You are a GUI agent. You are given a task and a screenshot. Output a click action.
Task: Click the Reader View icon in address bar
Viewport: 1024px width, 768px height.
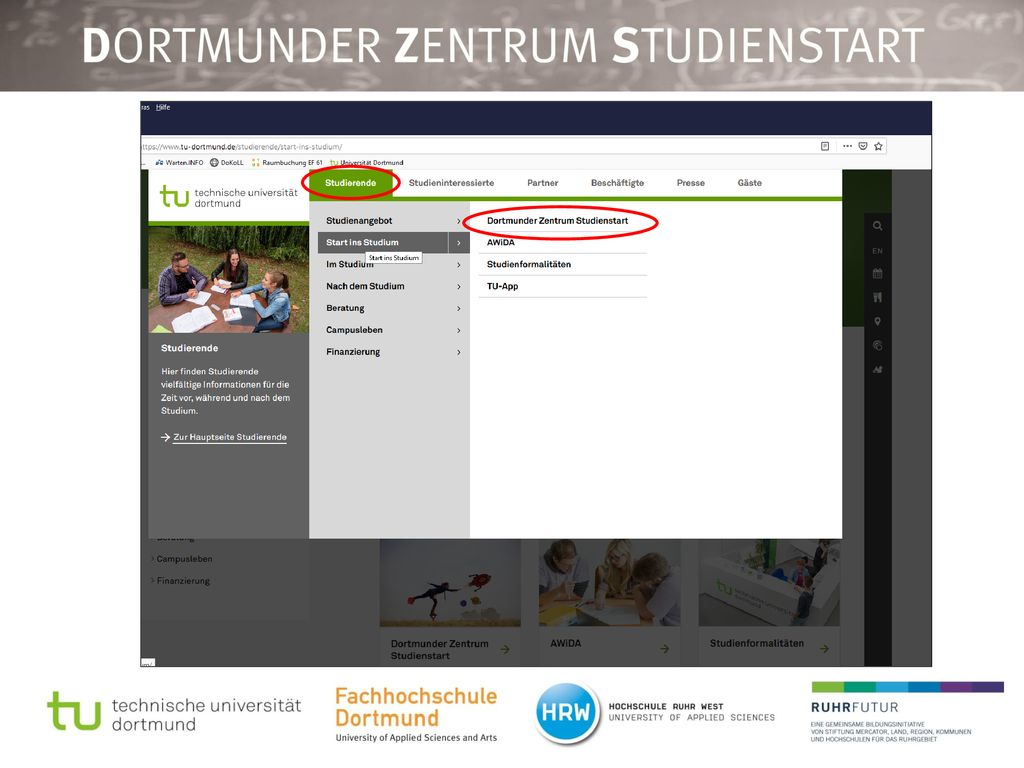tap(825, 146)
